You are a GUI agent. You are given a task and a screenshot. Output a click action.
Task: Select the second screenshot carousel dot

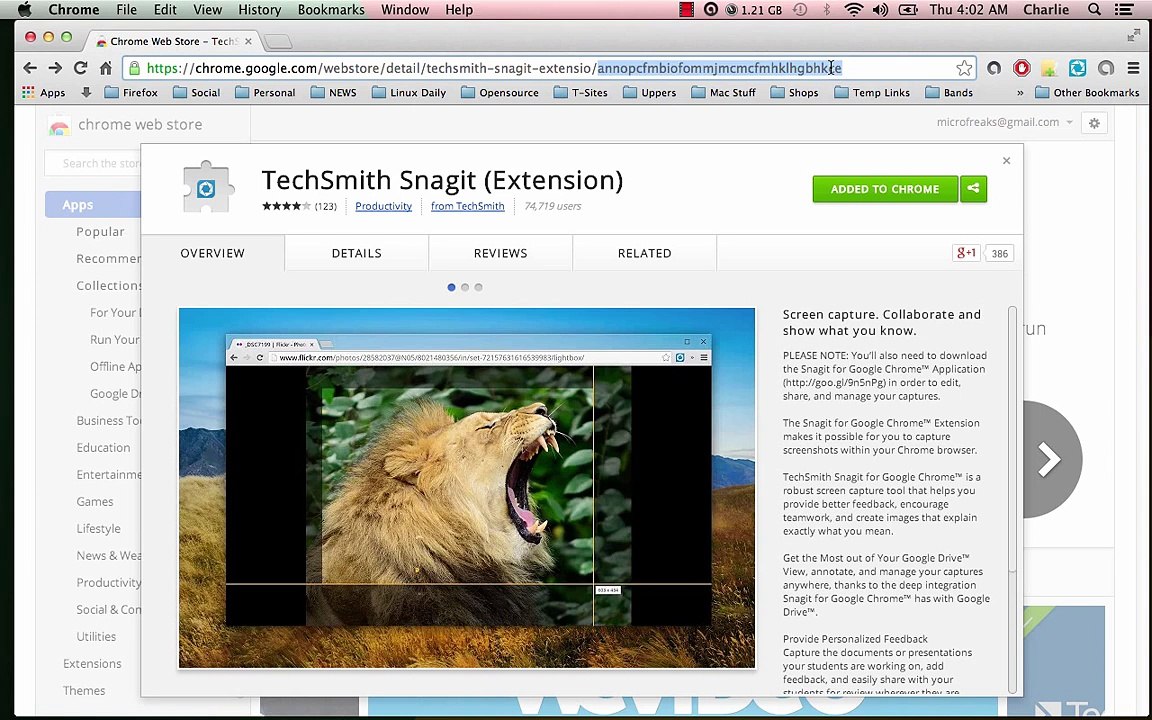pyautogui.click(x=465, y=288)
